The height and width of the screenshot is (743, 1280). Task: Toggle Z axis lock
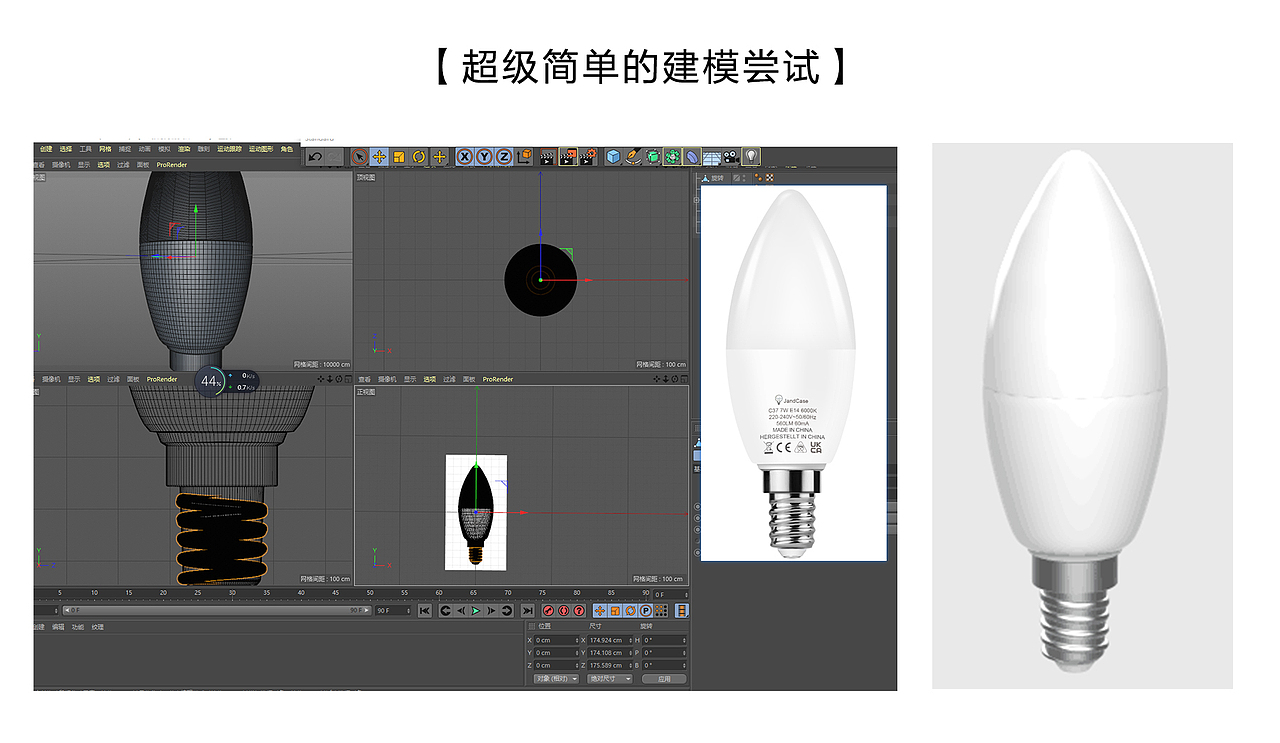point(503,157)
